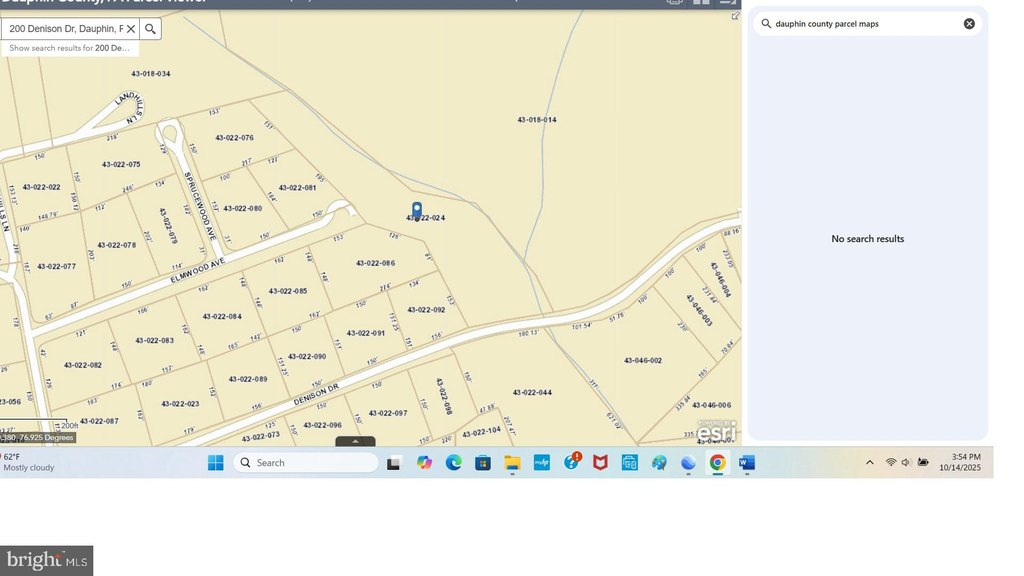This screenshot has height=576, width=1024.
Task: Click the blue location pin on the map
Action: point(417,210)
